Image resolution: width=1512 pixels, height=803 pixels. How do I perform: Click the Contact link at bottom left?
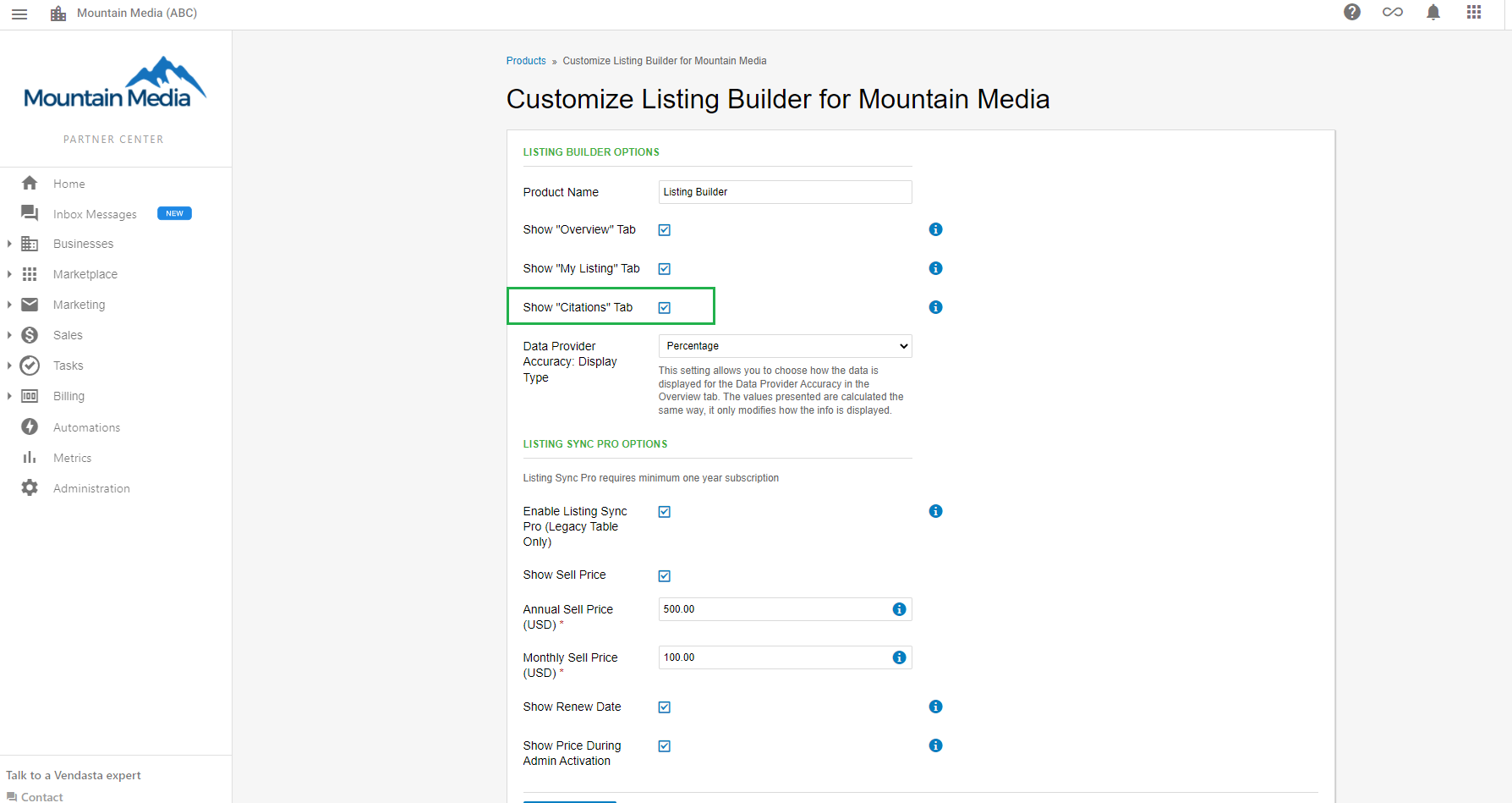pos(42,796)
